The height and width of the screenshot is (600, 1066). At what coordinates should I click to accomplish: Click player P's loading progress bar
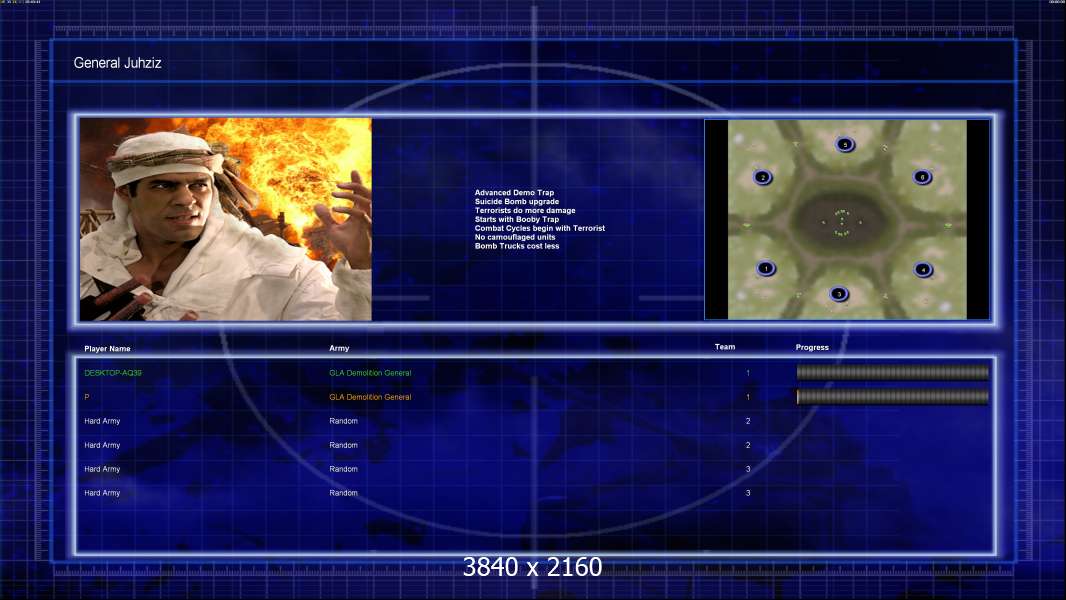[x=893, y=397]
